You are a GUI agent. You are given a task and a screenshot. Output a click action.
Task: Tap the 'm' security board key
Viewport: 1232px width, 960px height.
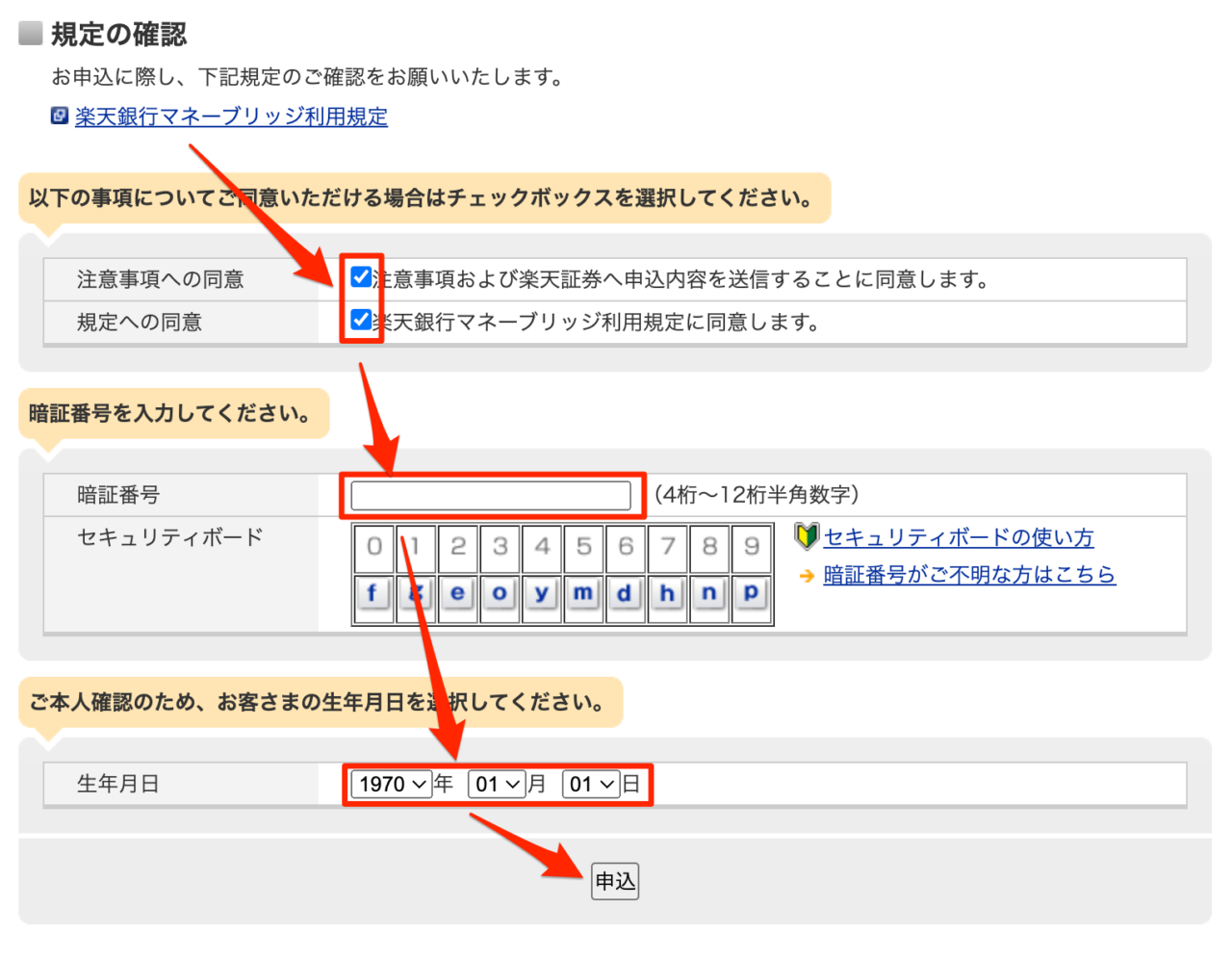coord(583,593)
